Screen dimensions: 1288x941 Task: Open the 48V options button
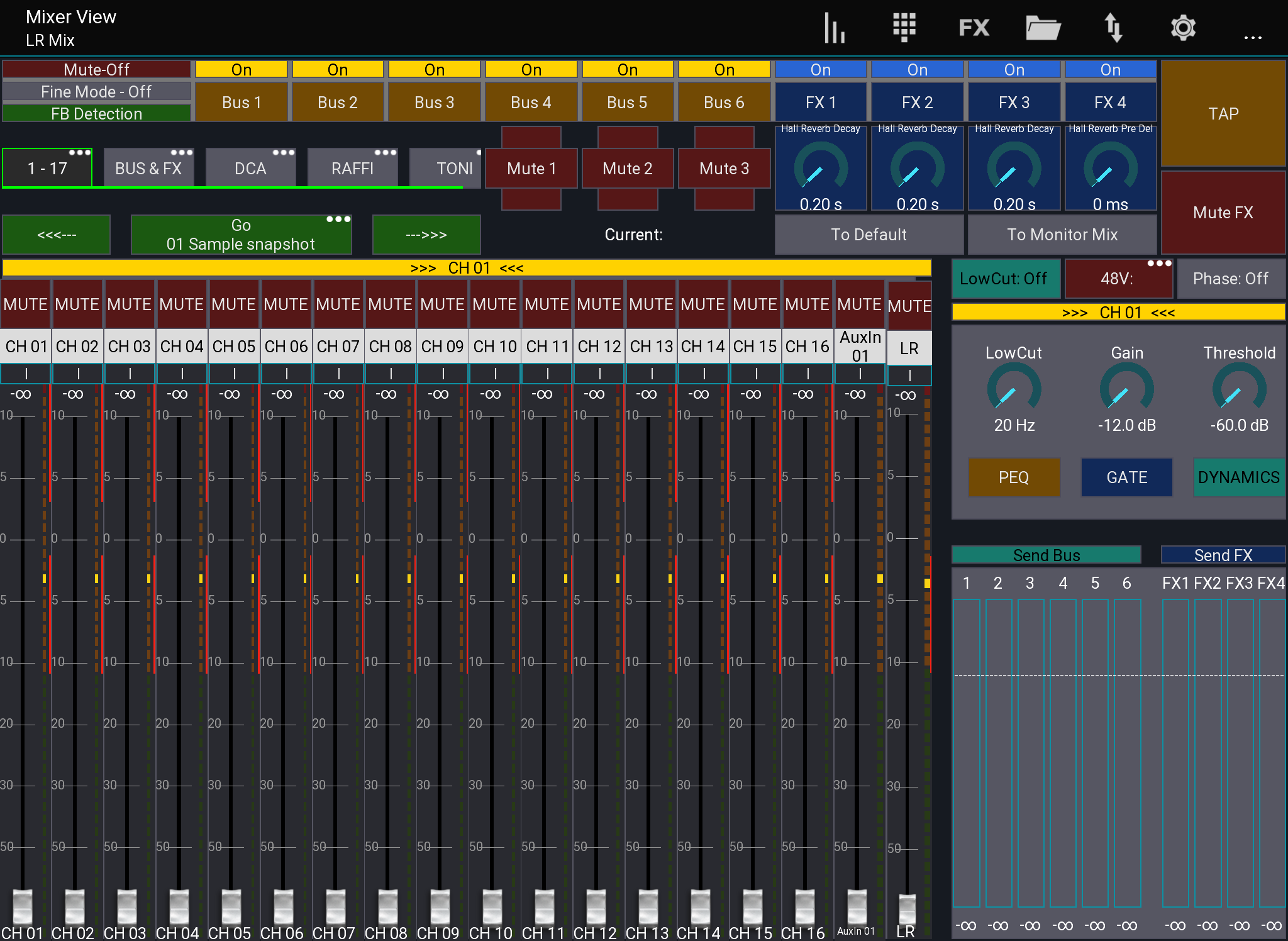(x=1118, y=279)
